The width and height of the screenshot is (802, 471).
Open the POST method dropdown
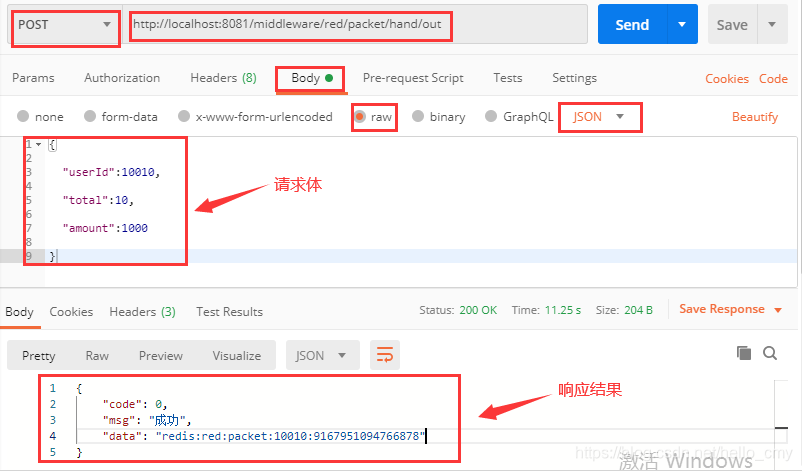click(x=64, y=25)
